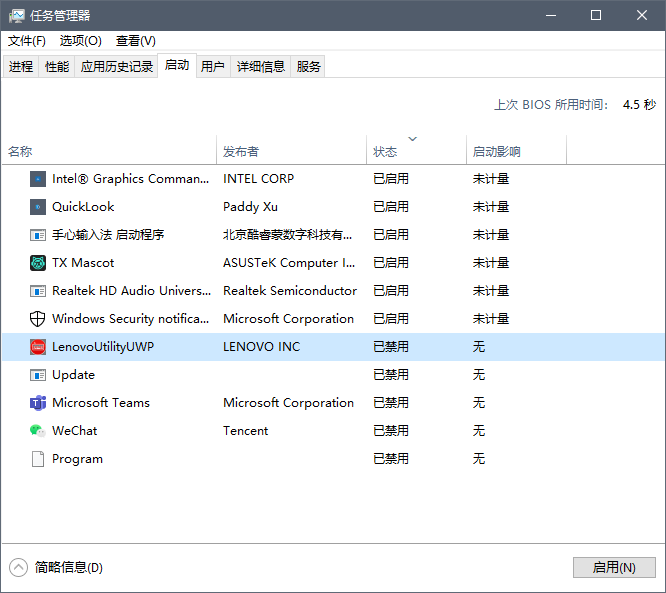Select the QuickLook app icon
Image resolution: width=666 pixels, height=593 pixels.
pos(38,207)
